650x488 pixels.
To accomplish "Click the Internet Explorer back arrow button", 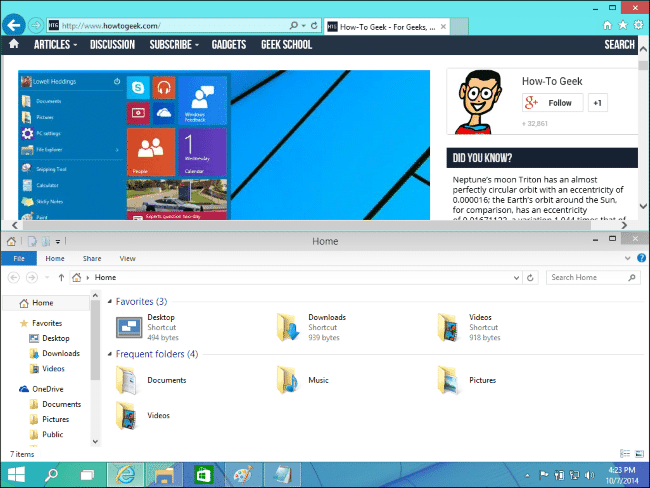I will [x=14, y=26].
